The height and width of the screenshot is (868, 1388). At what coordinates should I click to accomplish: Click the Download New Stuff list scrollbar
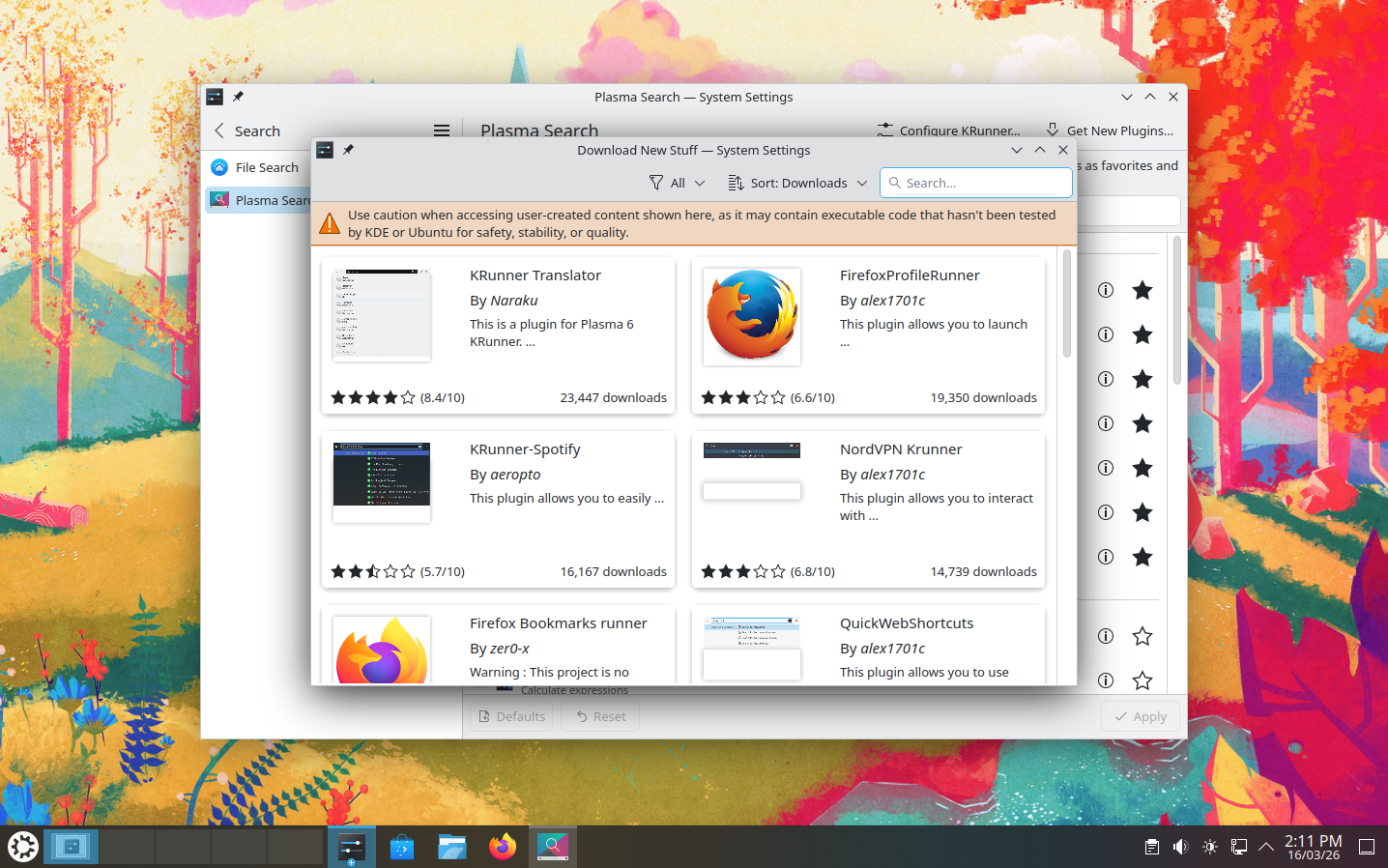(x=1067, y=303)
